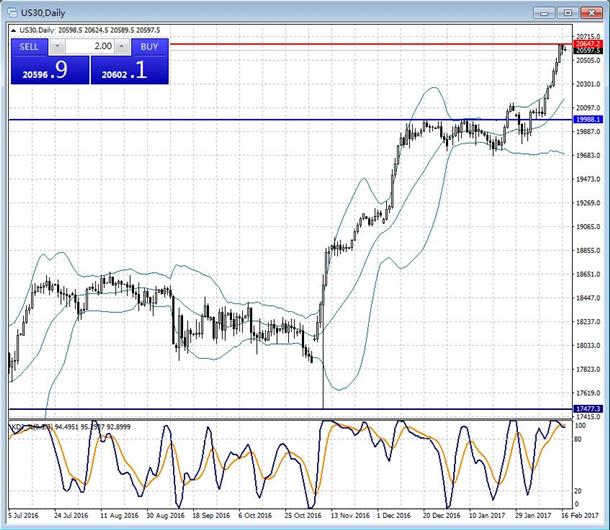Image resolution: width=610 pixels, height=530 pixels.
Task: Click the 16 Feb 2017 date label
Action: [x=580, y=516]
